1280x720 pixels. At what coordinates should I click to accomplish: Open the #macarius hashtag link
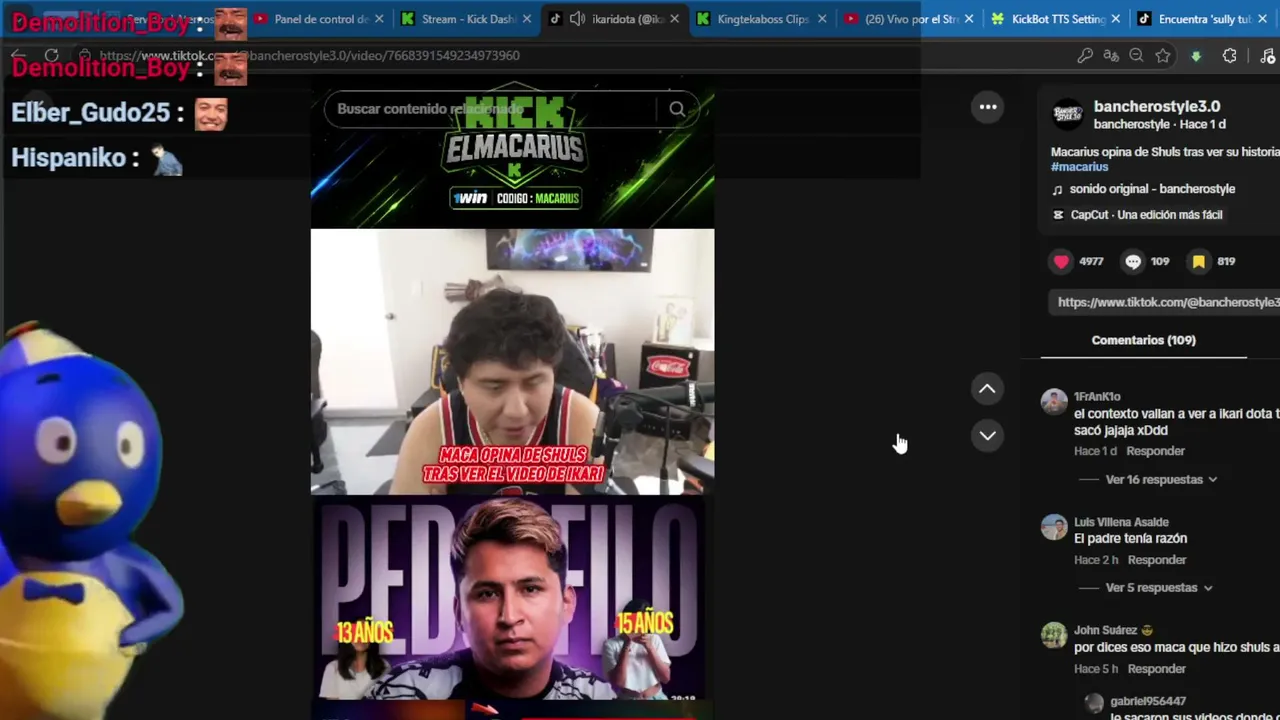pos(1080,167)
